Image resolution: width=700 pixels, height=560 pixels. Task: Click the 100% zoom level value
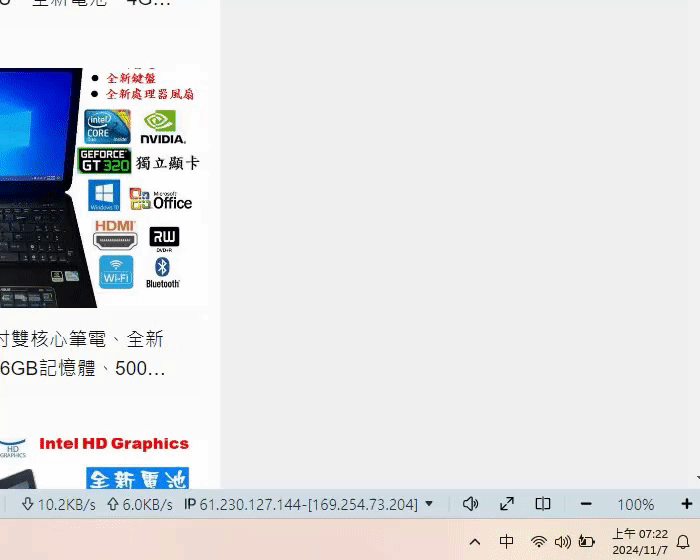point(636,505)
